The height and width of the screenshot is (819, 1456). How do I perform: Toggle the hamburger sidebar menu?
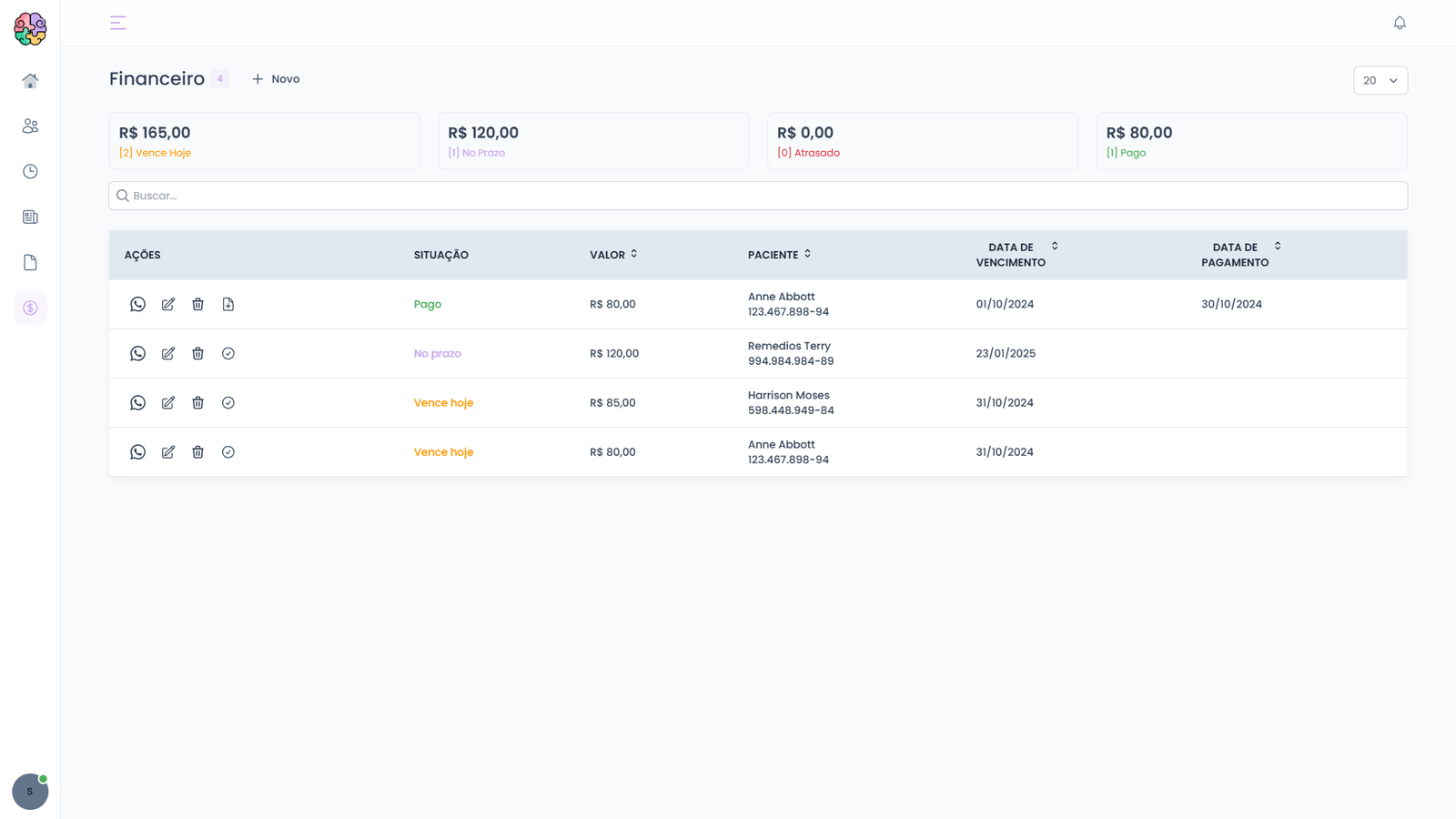(x=118, y=23)
